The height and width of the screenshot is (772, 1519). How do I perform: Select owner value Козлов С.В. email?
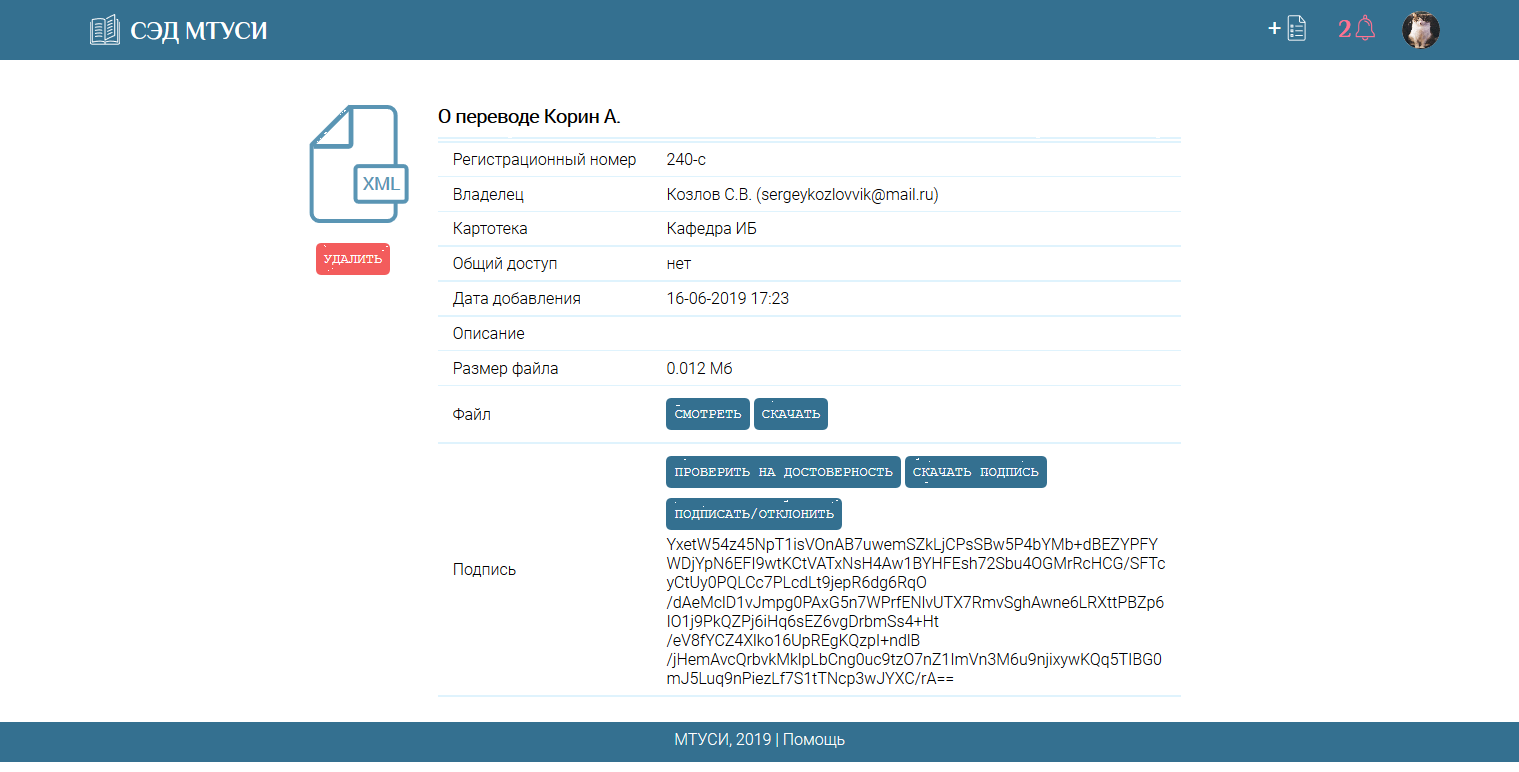pos(803,195)
